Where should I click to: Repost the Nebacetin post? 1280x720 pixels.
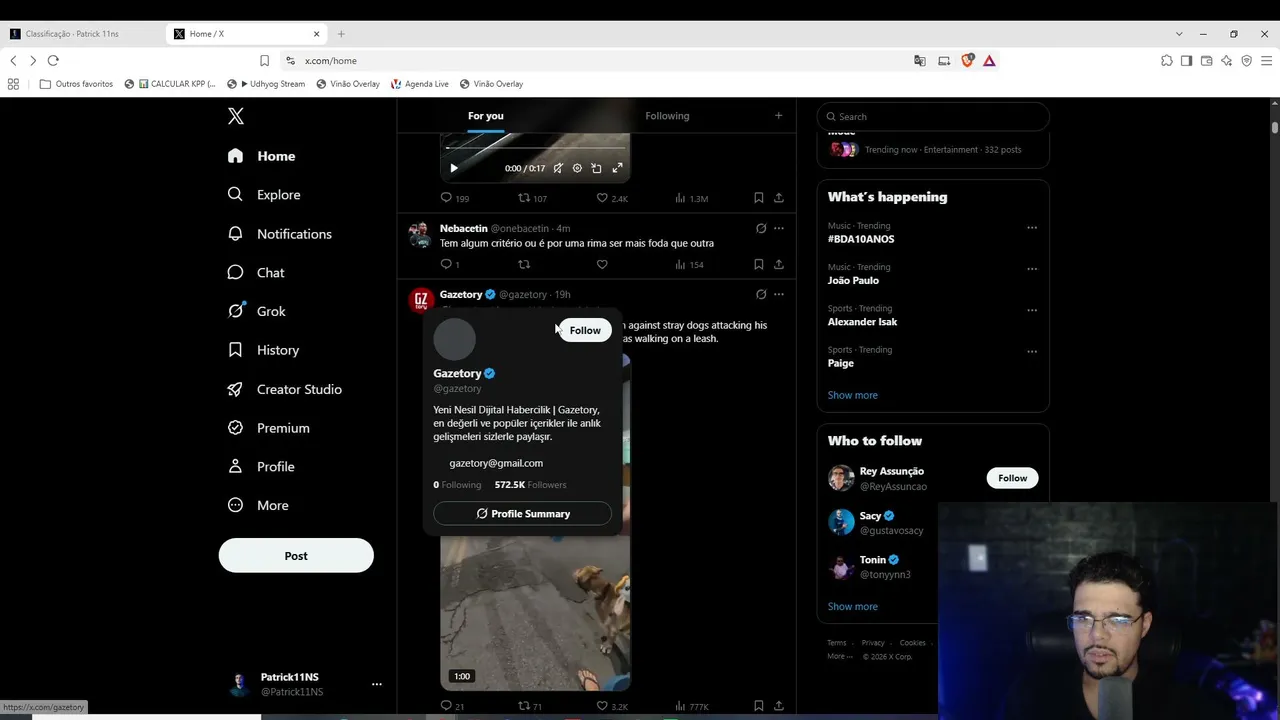[x=524, y=264]
